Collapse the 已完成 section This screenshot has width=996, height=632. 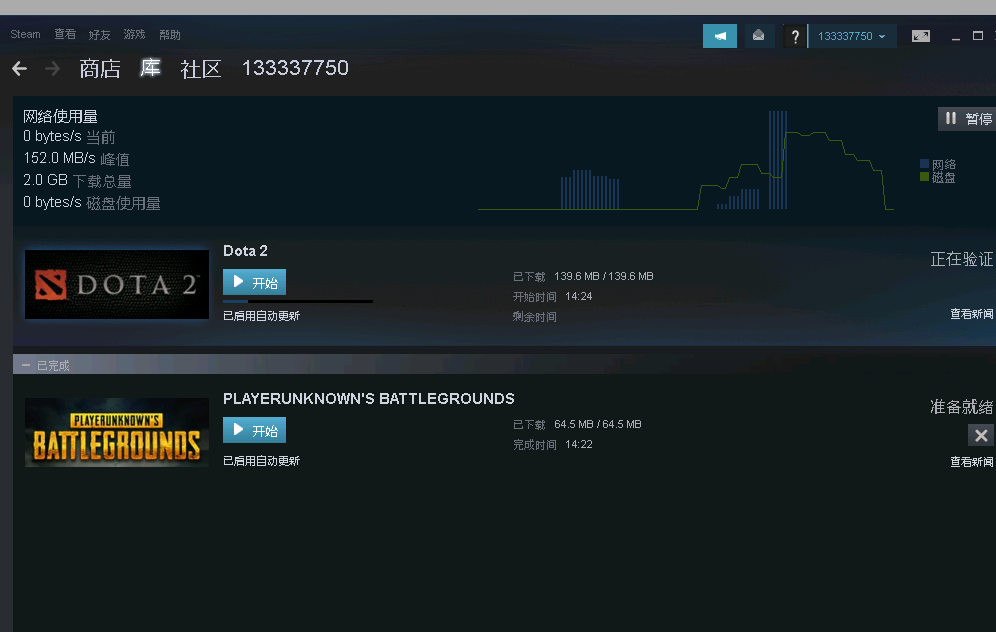[25, 365]
